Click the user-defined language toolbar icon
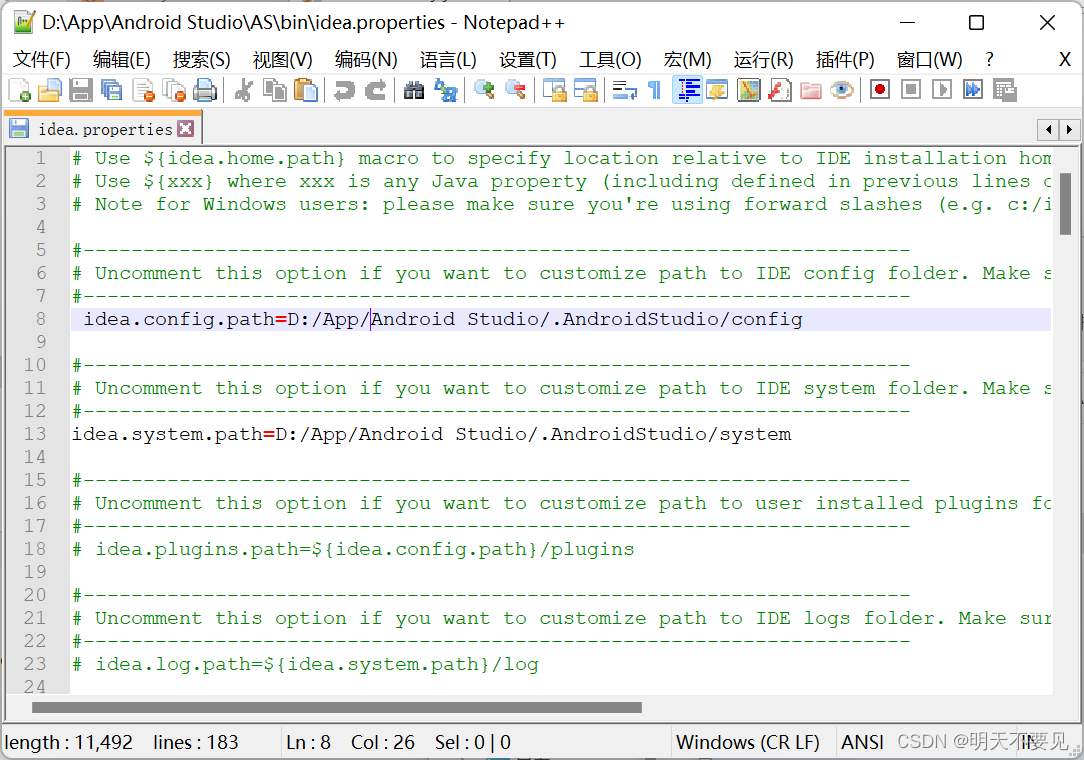 [x=717, y=91]
